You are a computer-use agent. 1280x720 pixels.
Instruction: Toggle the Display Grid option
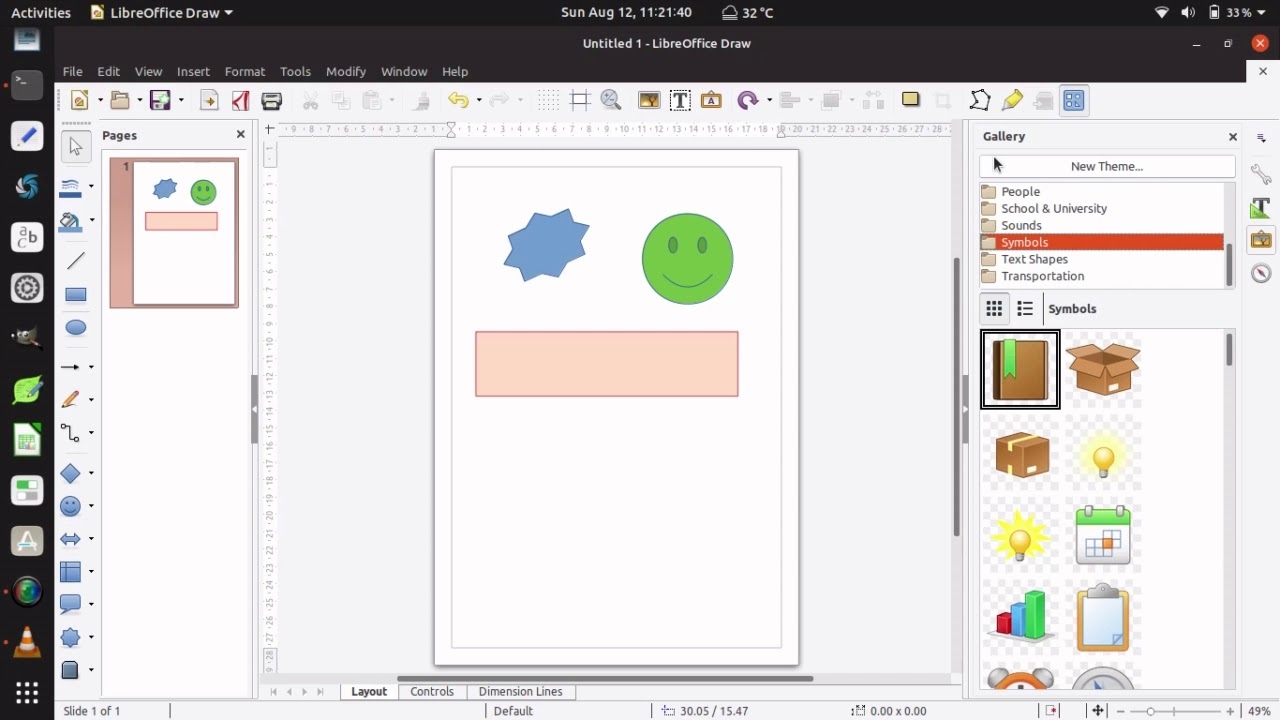(548, 100)
